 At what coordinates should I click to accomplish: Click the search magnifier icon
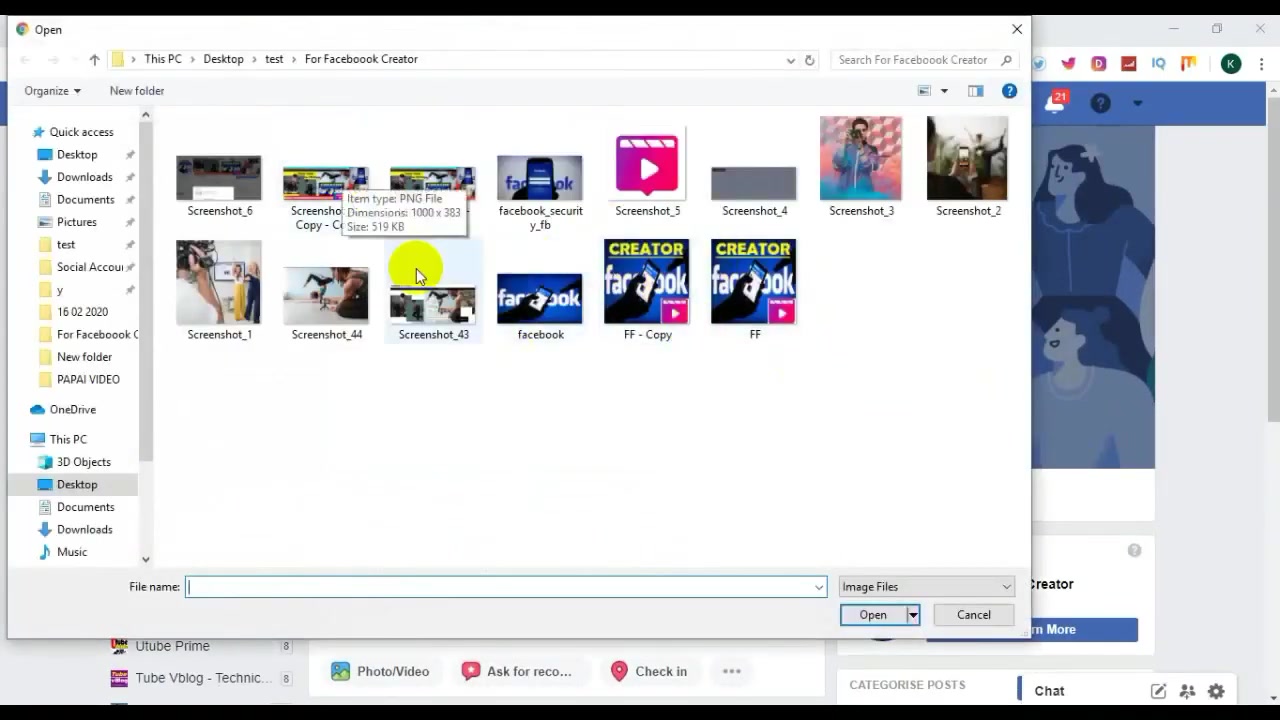(x=1006, y=60)
